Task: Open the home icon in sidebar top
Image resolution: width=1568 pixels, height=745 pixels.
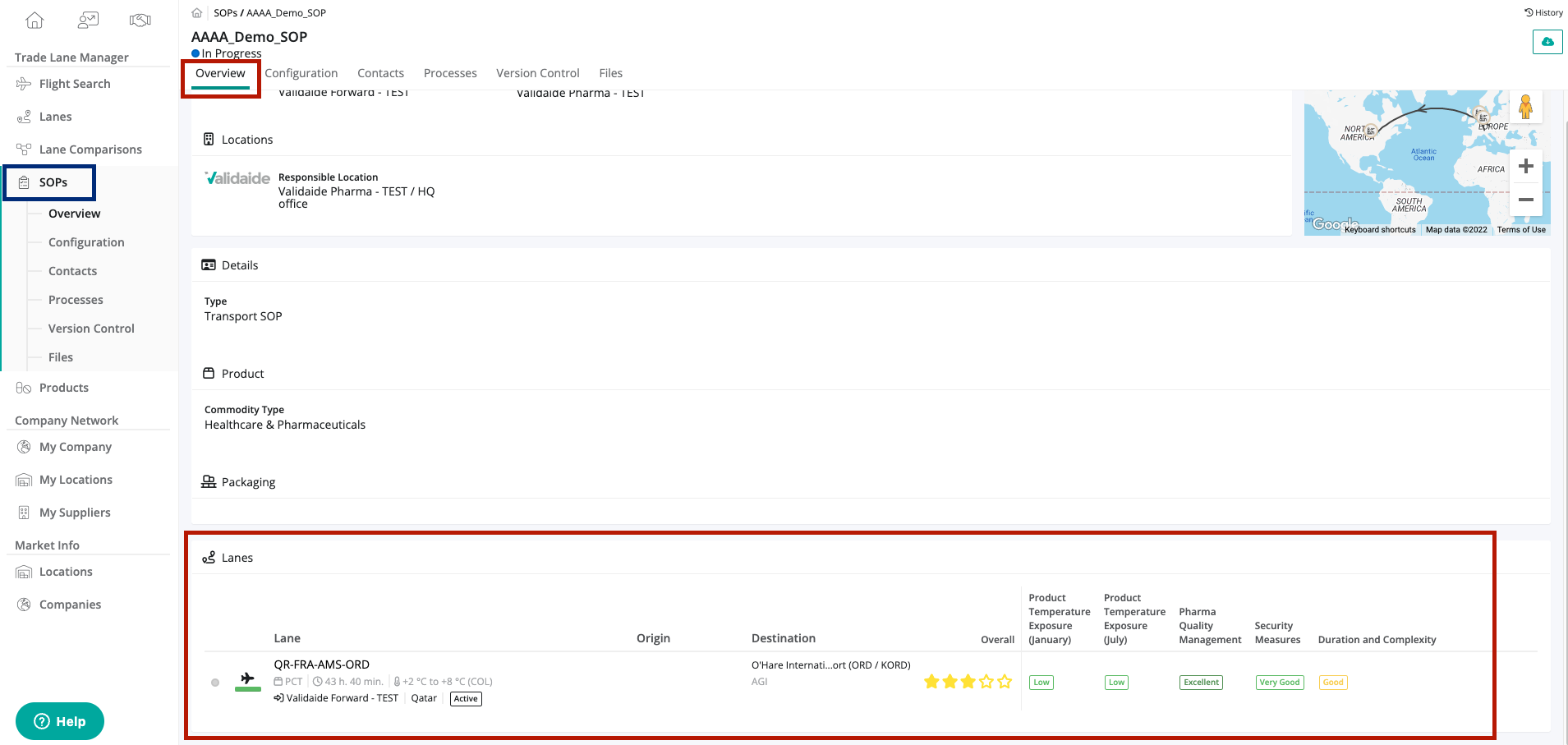Action: pyautogui.click(x=34, y=20)
